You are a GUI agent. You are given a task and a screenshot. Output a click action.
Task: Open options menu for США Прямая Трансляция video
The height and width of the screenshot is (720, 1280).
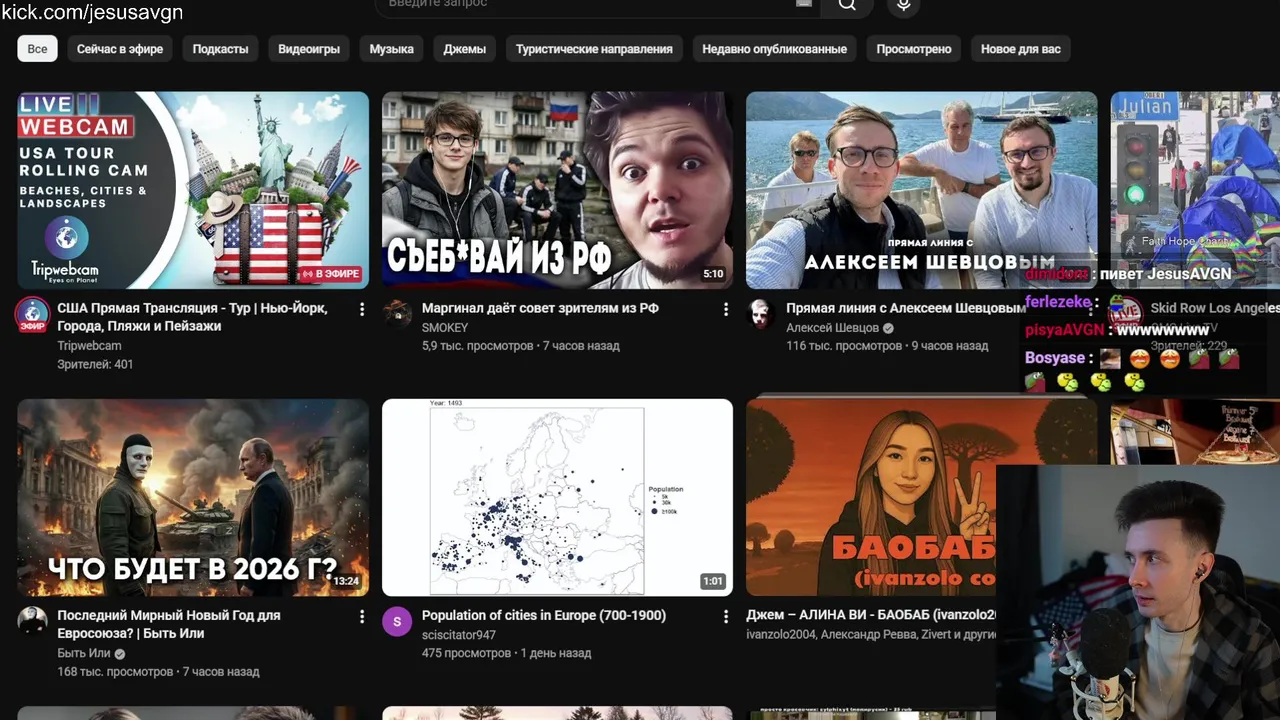pyautogui.click(x=362, y=310)
